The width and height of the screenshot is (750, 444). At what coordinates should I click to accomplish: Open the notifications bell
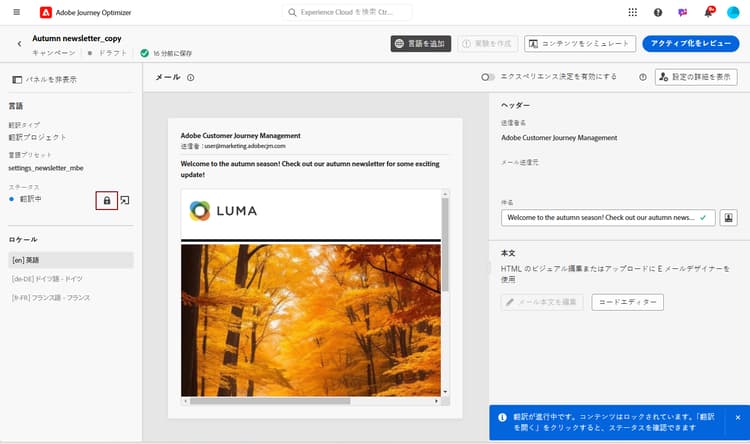[x=708, y=12]
